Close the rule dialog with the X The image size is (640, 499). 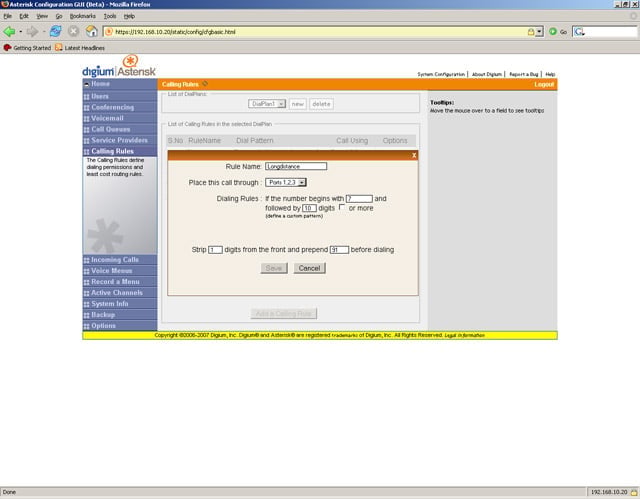point(414,155)
